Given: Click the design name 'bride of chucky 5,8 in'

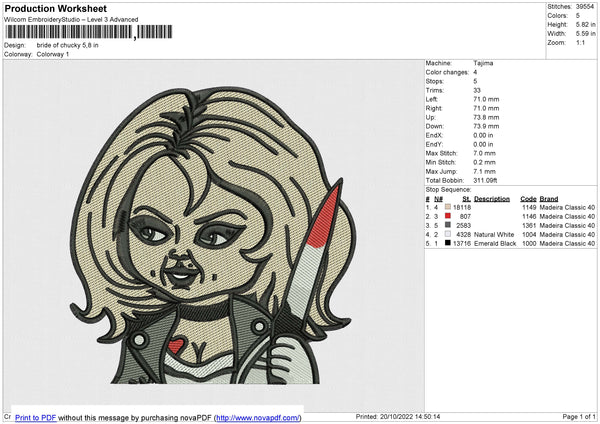Looking at the screenshot, I should 67,45.
